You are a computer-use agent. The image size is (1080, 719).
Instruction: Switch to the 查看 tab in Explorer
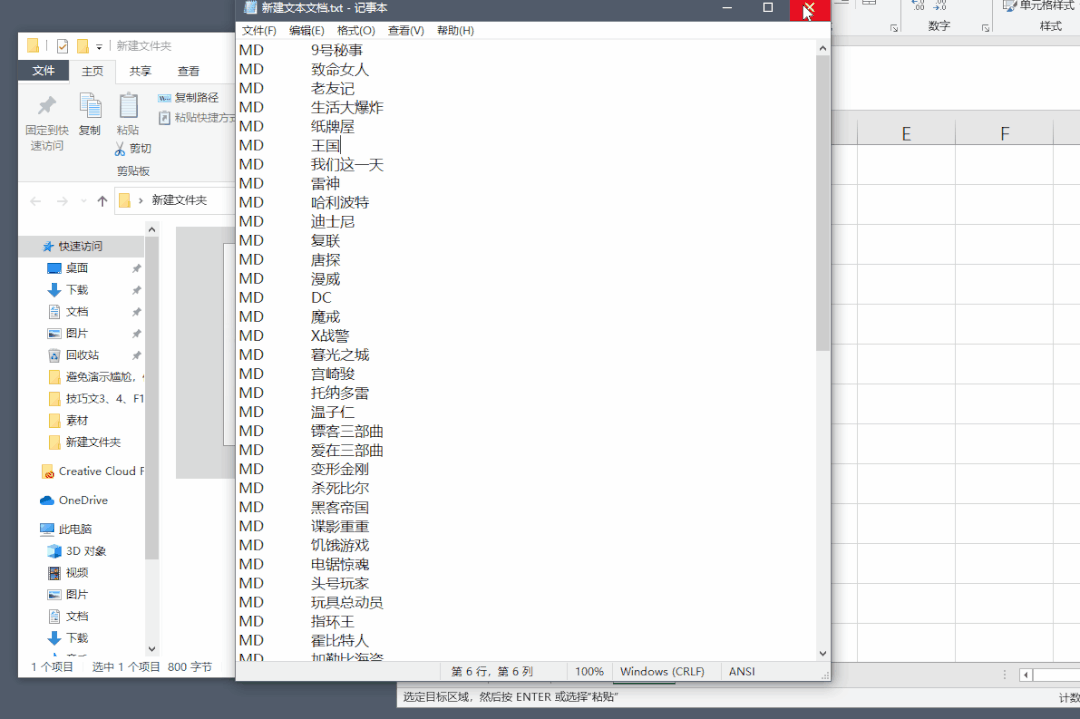(x=188, y=71)
